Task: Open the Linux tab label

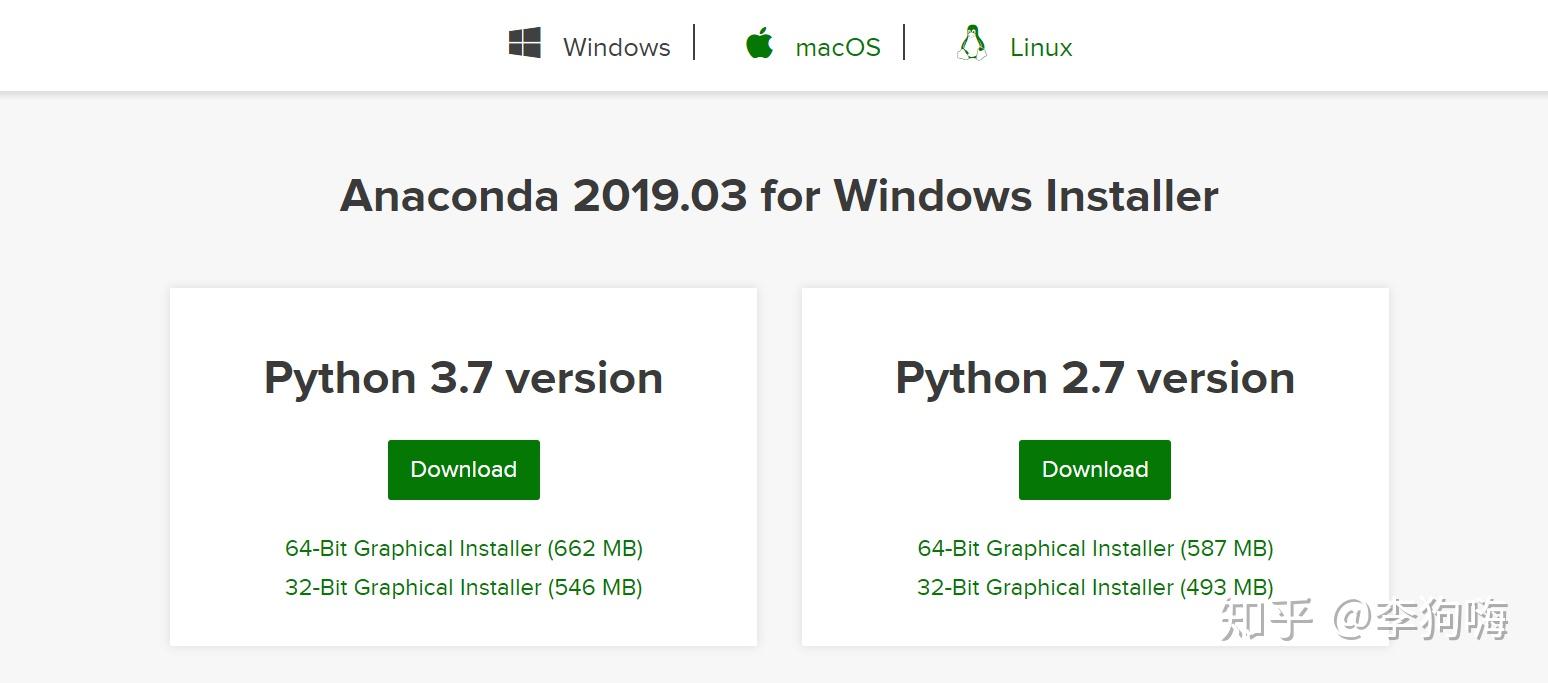Action: (x=1041, y=47)
